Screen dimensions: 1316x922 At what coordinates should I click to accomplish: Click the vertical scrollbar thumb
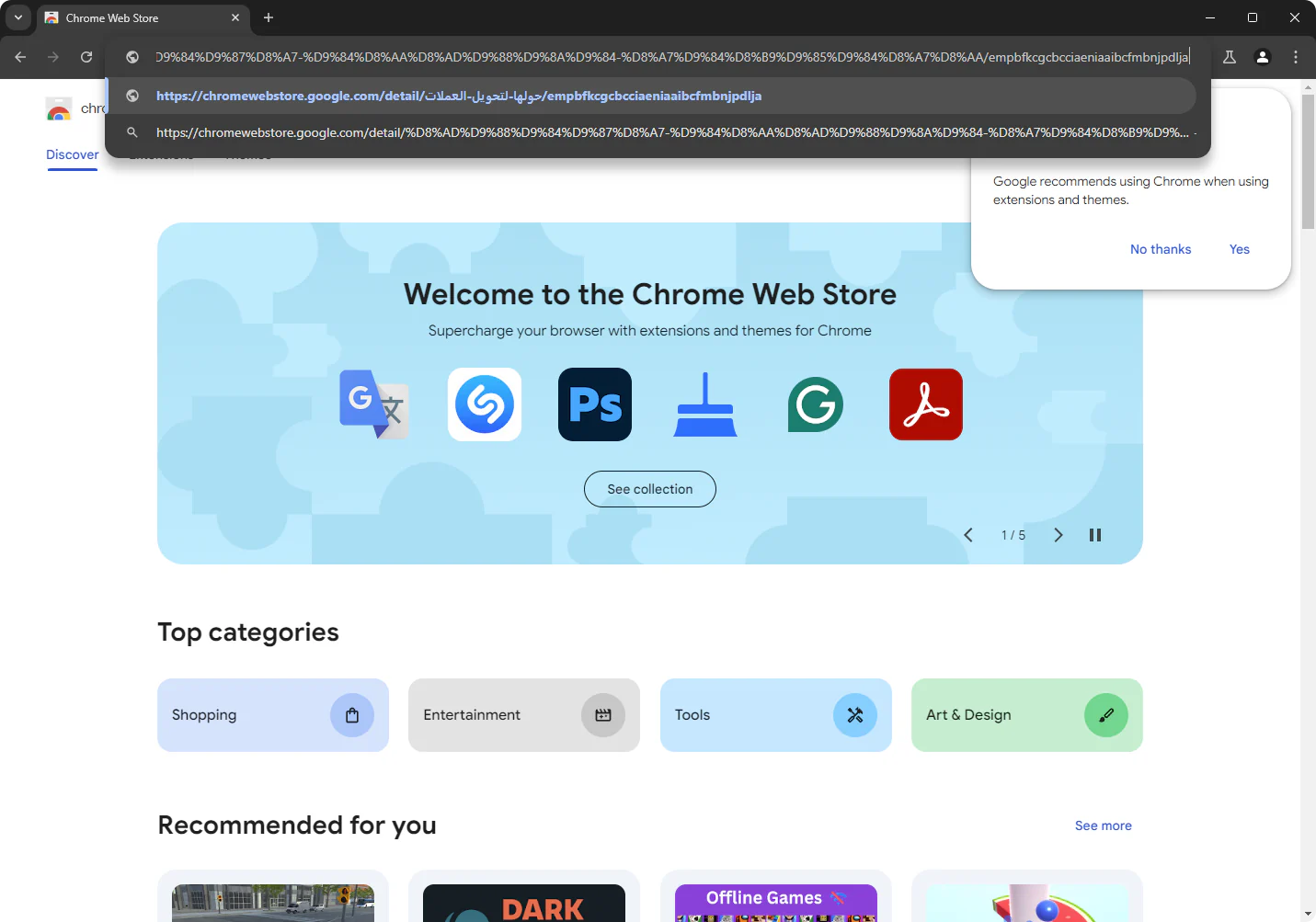click(1309, 161)
